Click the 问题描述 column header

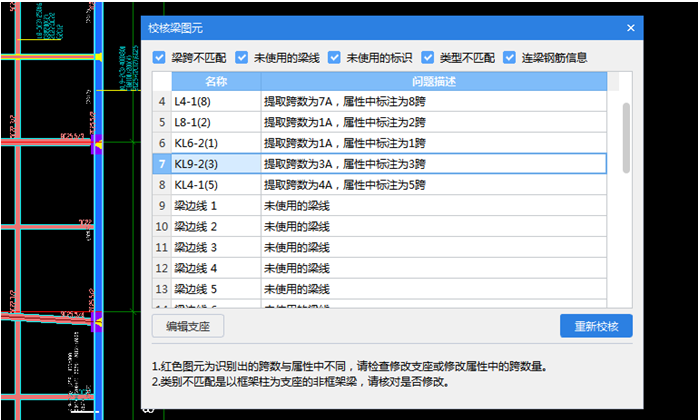tap(434, 82)
